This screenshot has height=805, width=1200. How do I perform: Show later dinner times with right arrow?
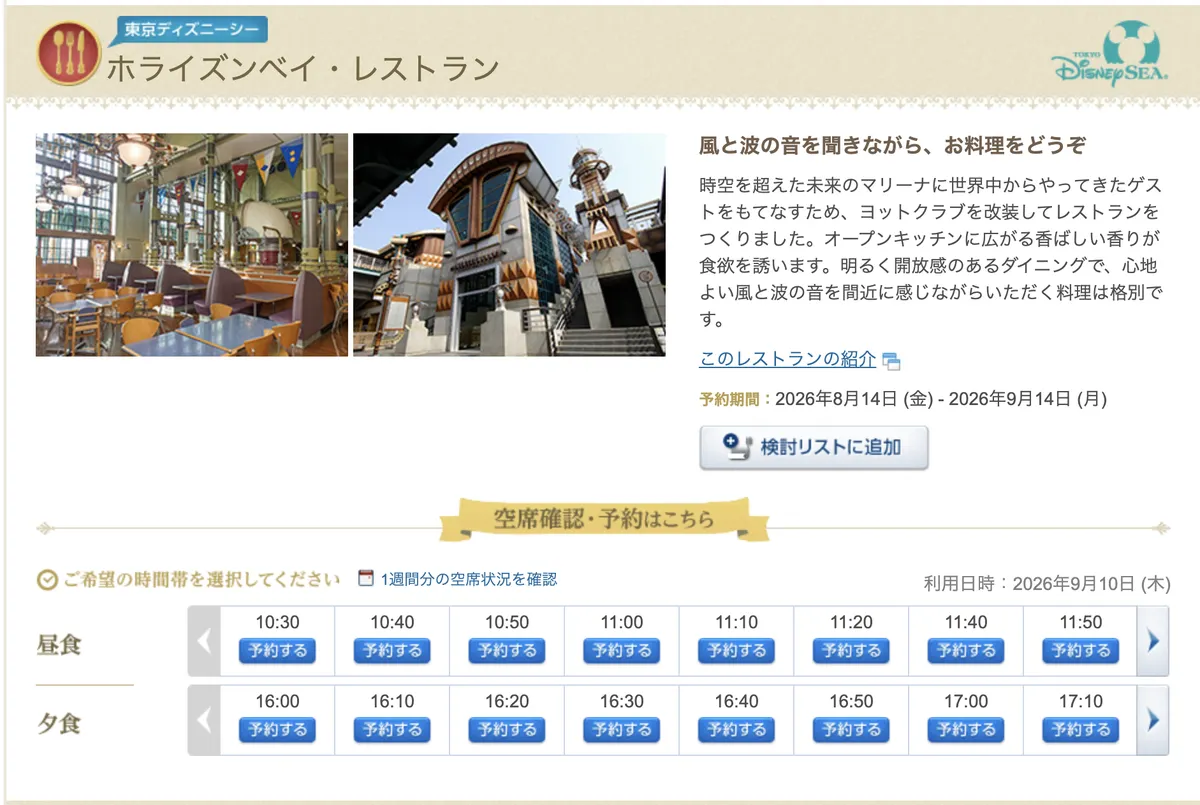tap(1153, 720)
